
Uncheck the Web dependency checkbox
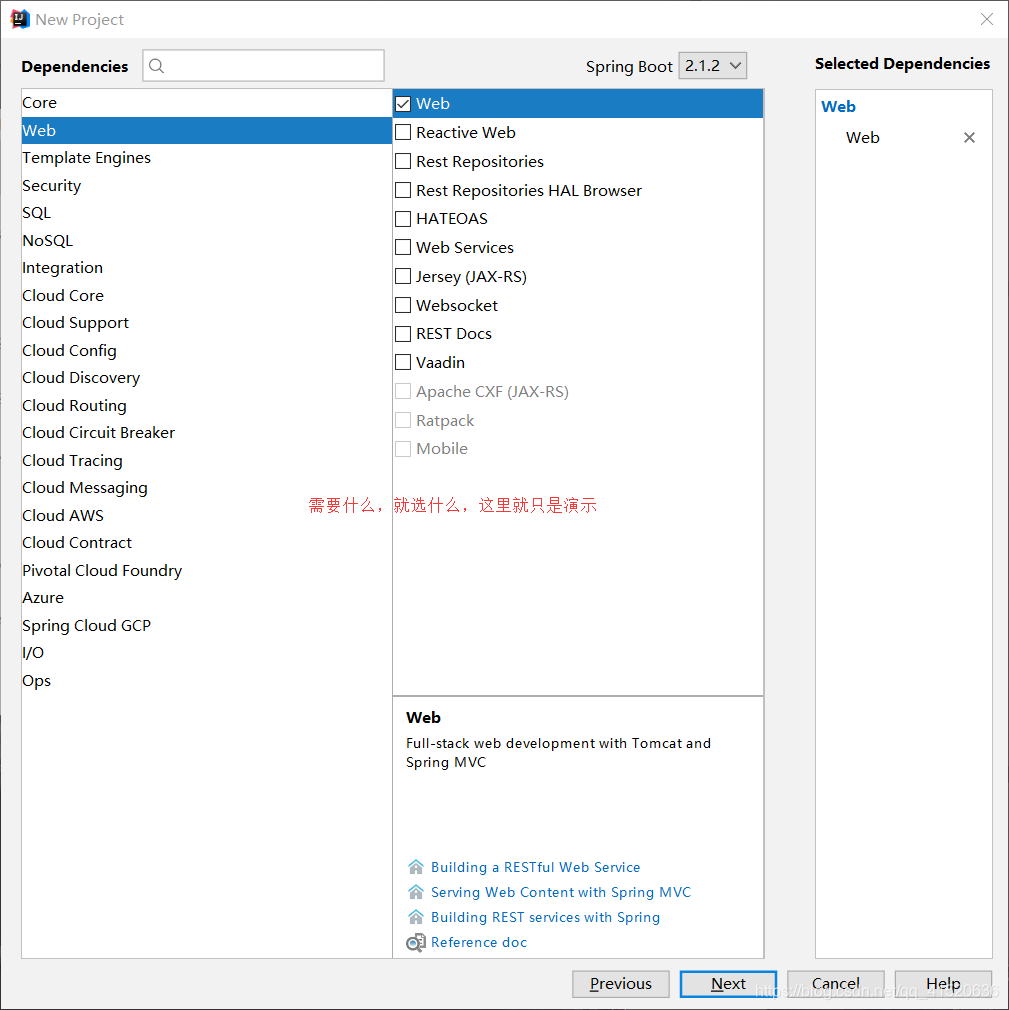tap(404, 103)
